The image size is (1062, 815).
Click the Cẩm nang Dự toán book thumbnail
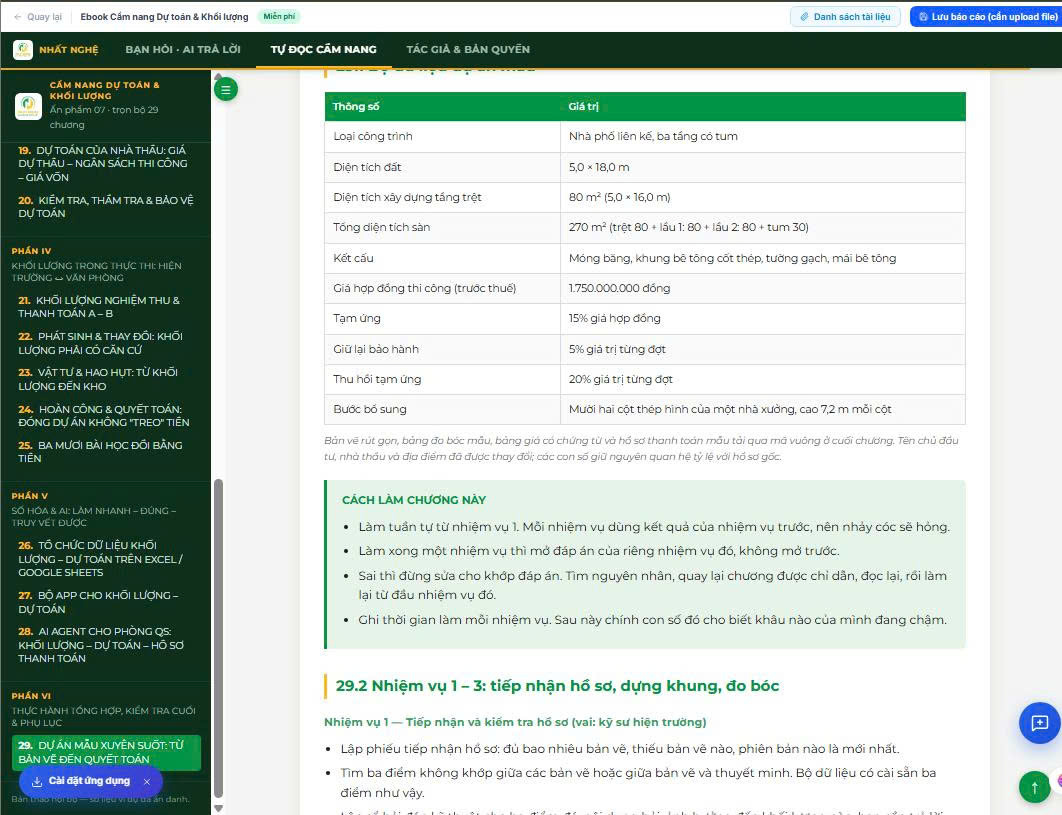click(28, 106)
